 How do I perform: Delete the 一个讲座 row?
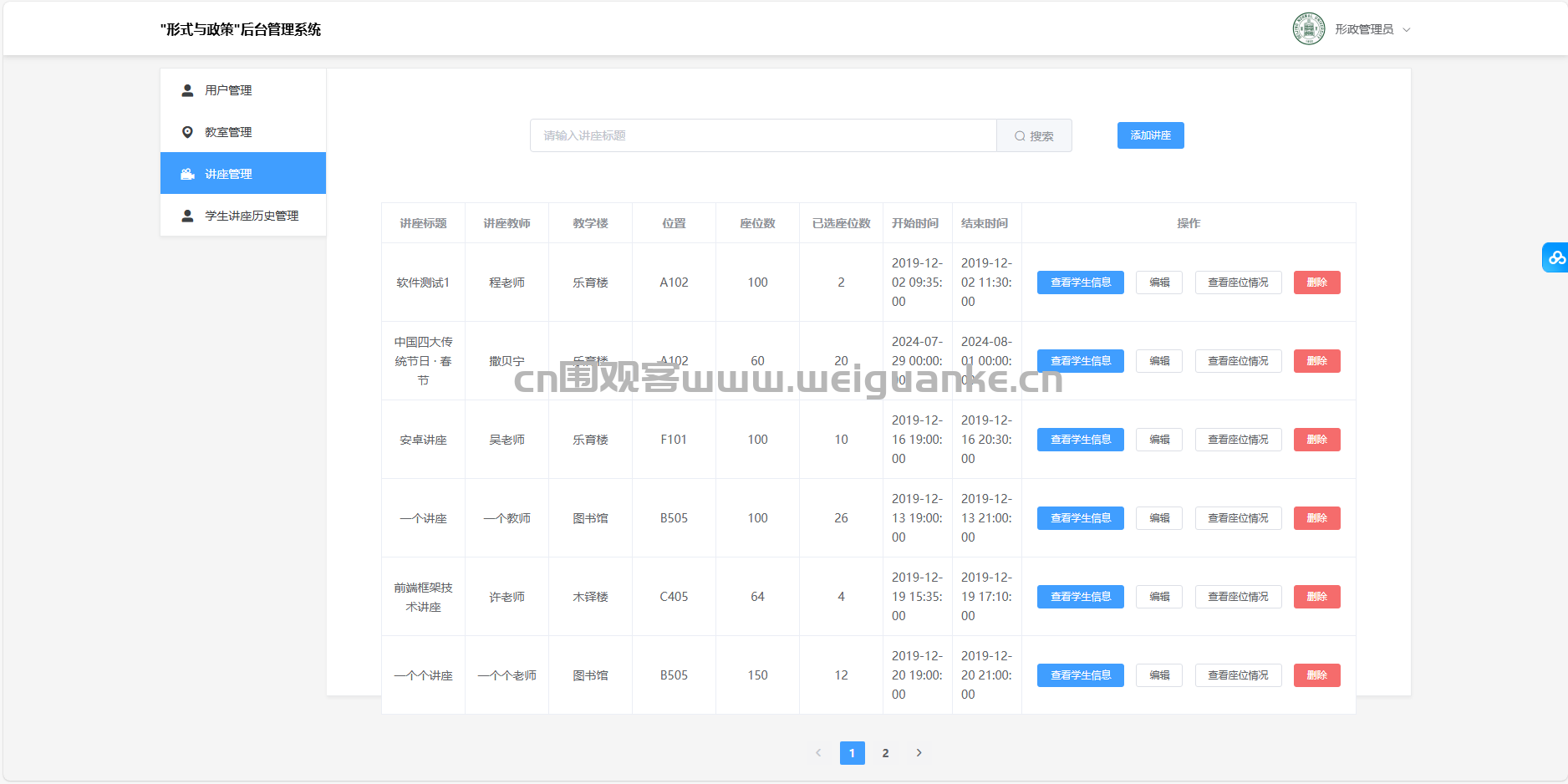(1317, 518)
